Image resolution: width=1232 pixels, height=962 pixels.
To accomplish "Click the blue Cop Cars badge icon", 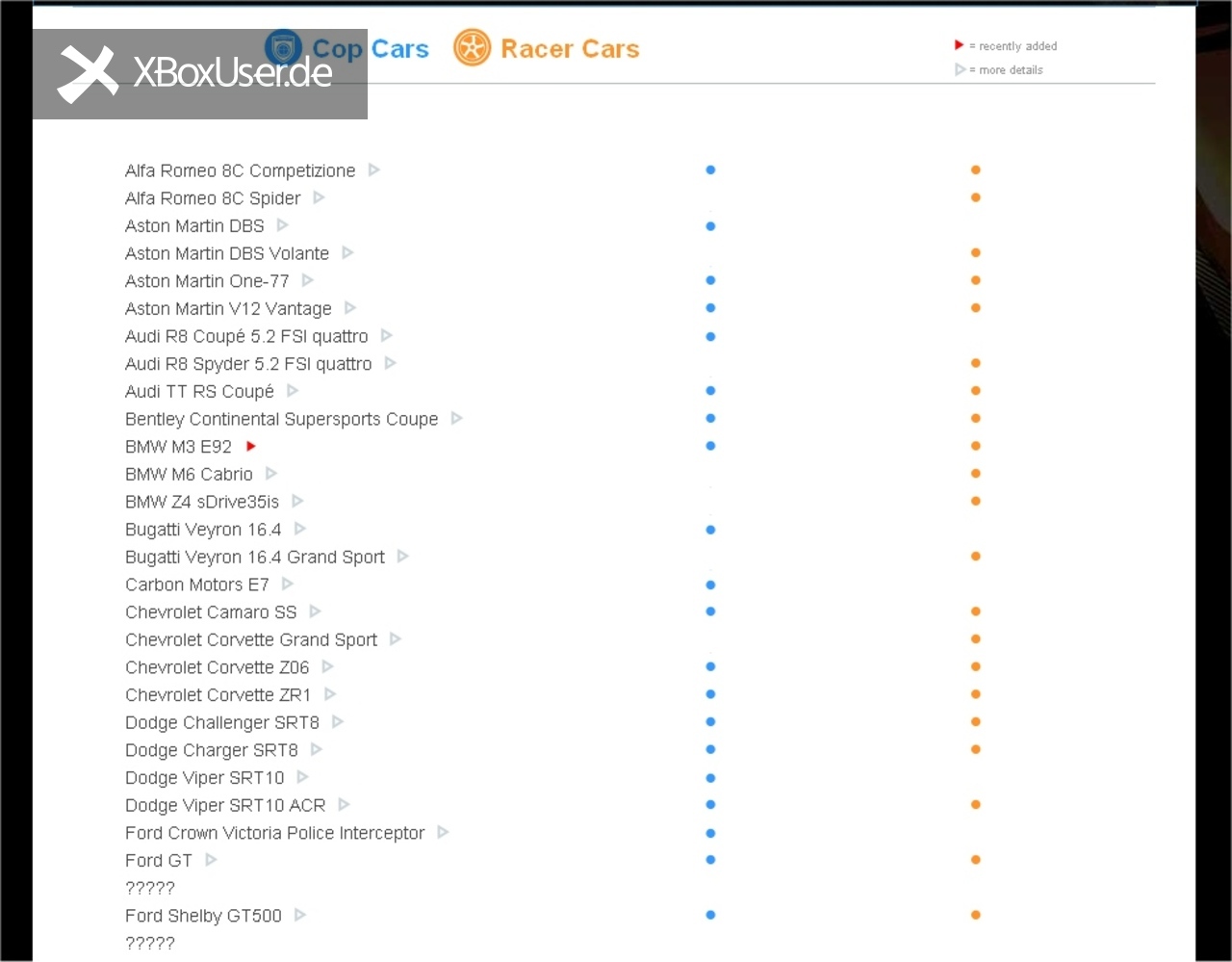I will click(283, 48).
